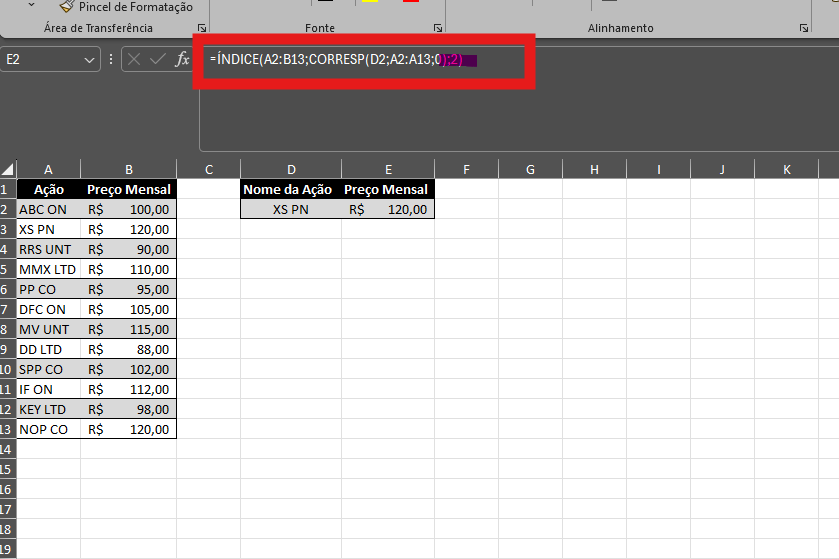
Task: Click the Nome da Ação header cell
Action: click(x=291, y=189)
